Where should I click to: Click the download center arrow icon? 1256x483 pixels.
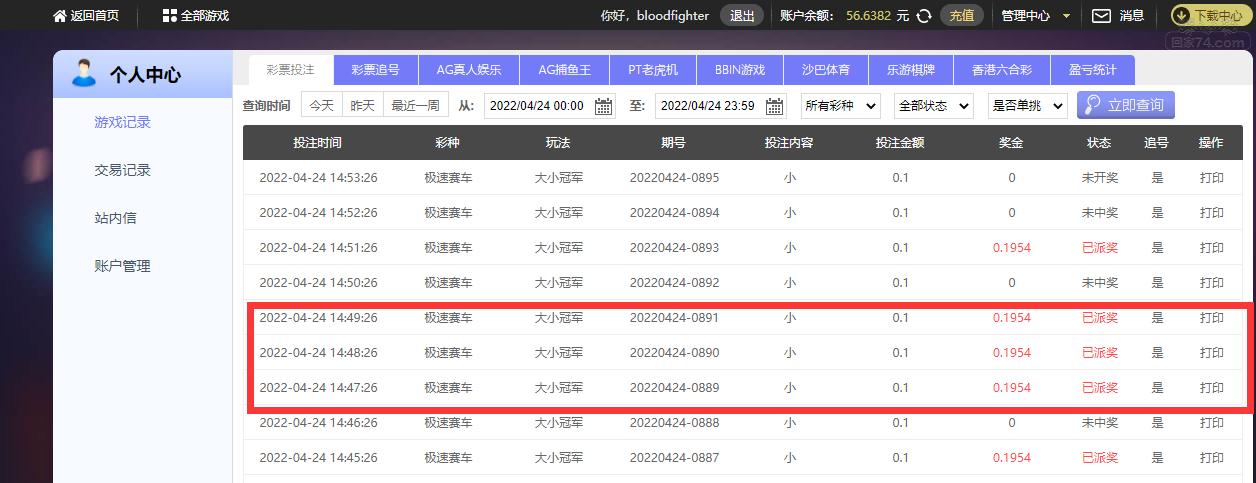[1181, 16]
